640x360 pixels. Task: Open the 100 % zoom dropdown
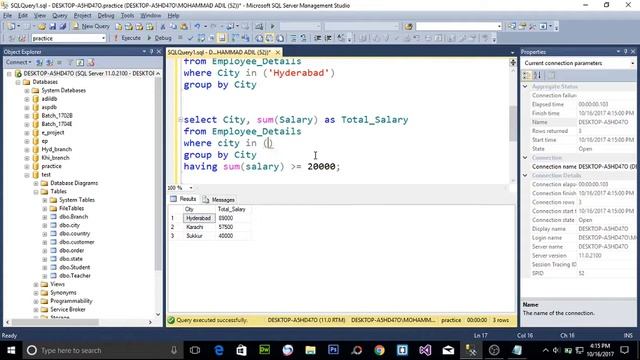191,188
